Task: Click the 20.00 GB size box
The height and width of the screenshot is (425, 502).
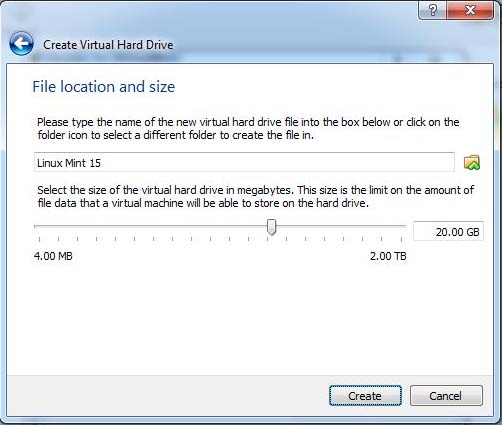Action: click(448, 231)
